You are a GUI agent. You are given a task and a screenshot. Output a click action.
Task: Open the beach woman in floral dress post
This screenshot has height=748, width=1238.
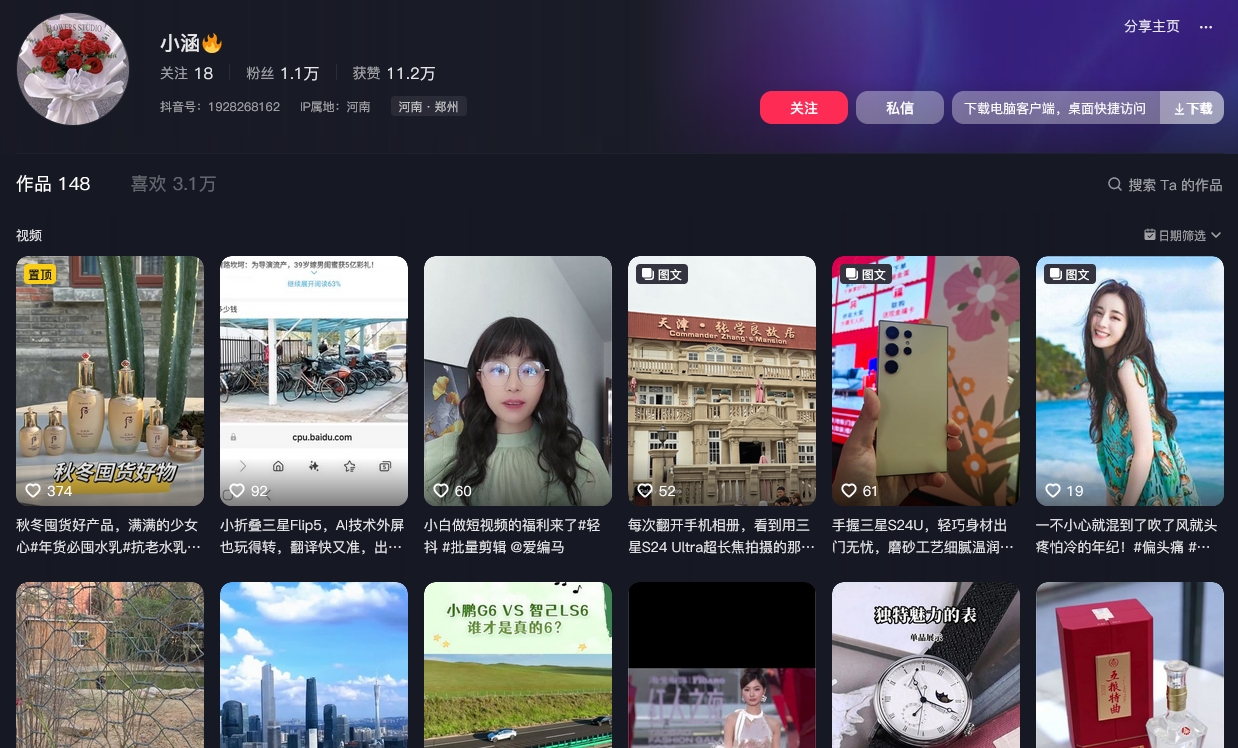(1130, 381)
